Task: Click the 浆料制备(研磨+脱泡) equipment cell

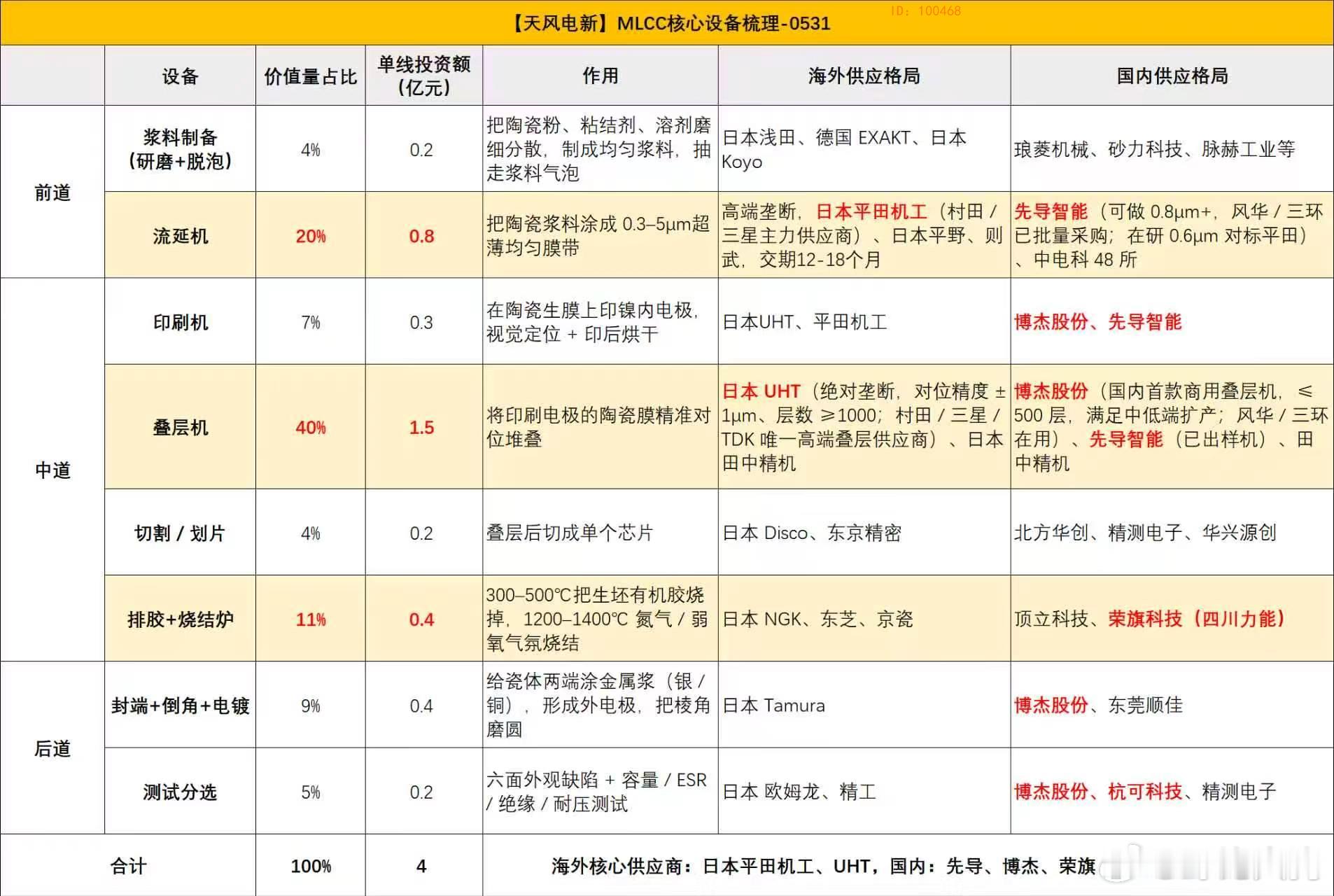Action: point(180,149)
